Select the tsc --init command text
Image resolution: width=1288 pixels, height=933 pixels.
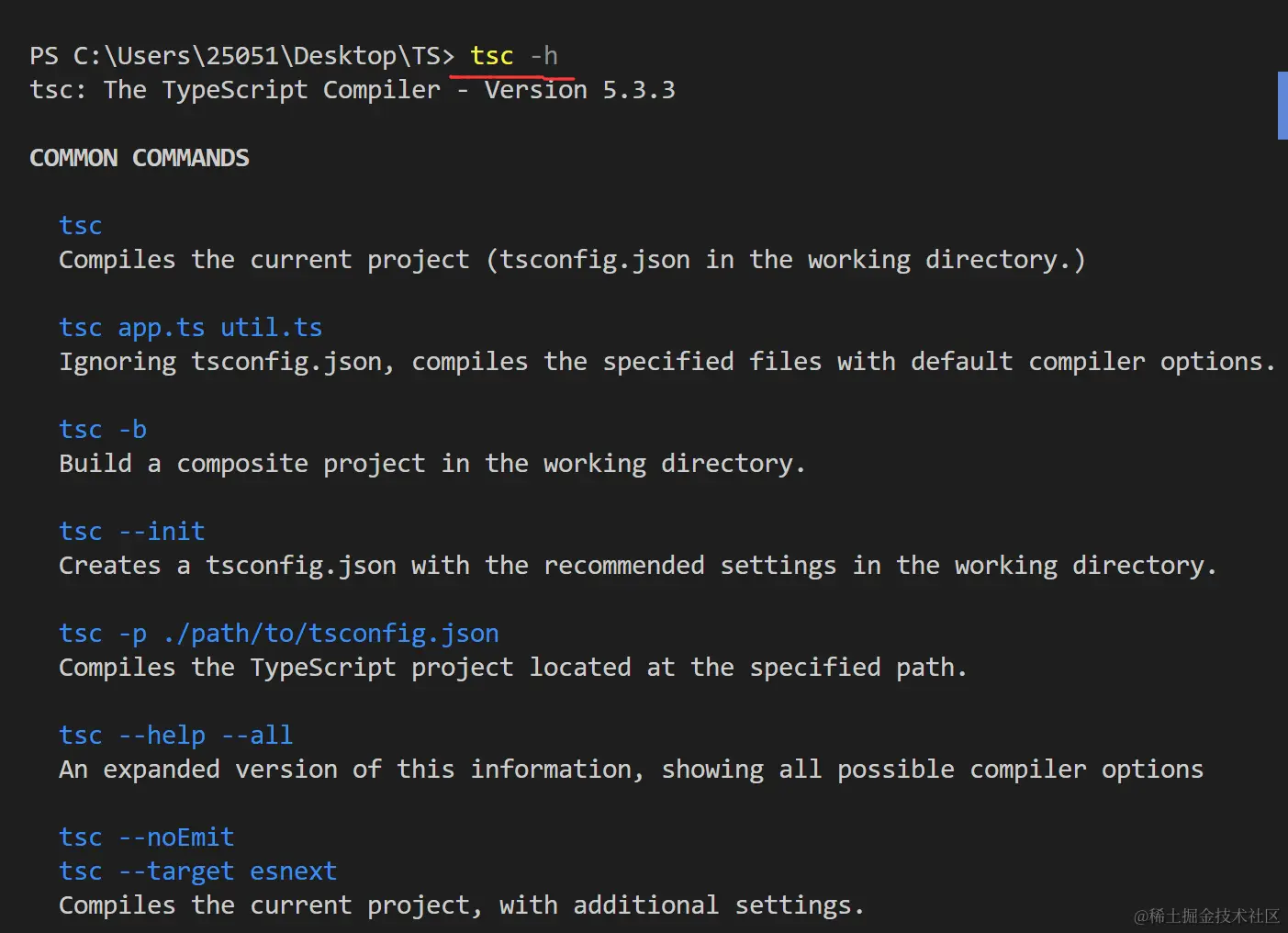(x=131, y=531)
